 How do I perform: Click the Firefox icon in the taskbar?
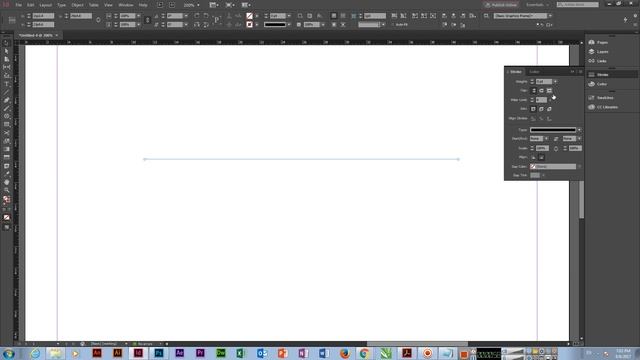[x=344, y=353]
